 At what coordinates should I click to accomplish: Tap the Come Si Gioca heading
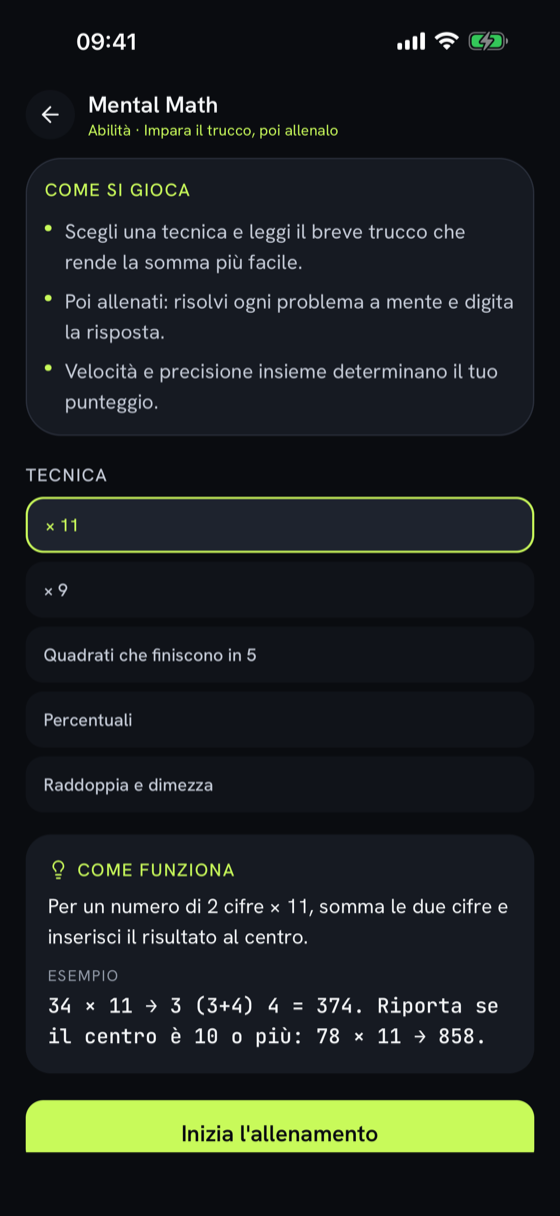point(118,190)
